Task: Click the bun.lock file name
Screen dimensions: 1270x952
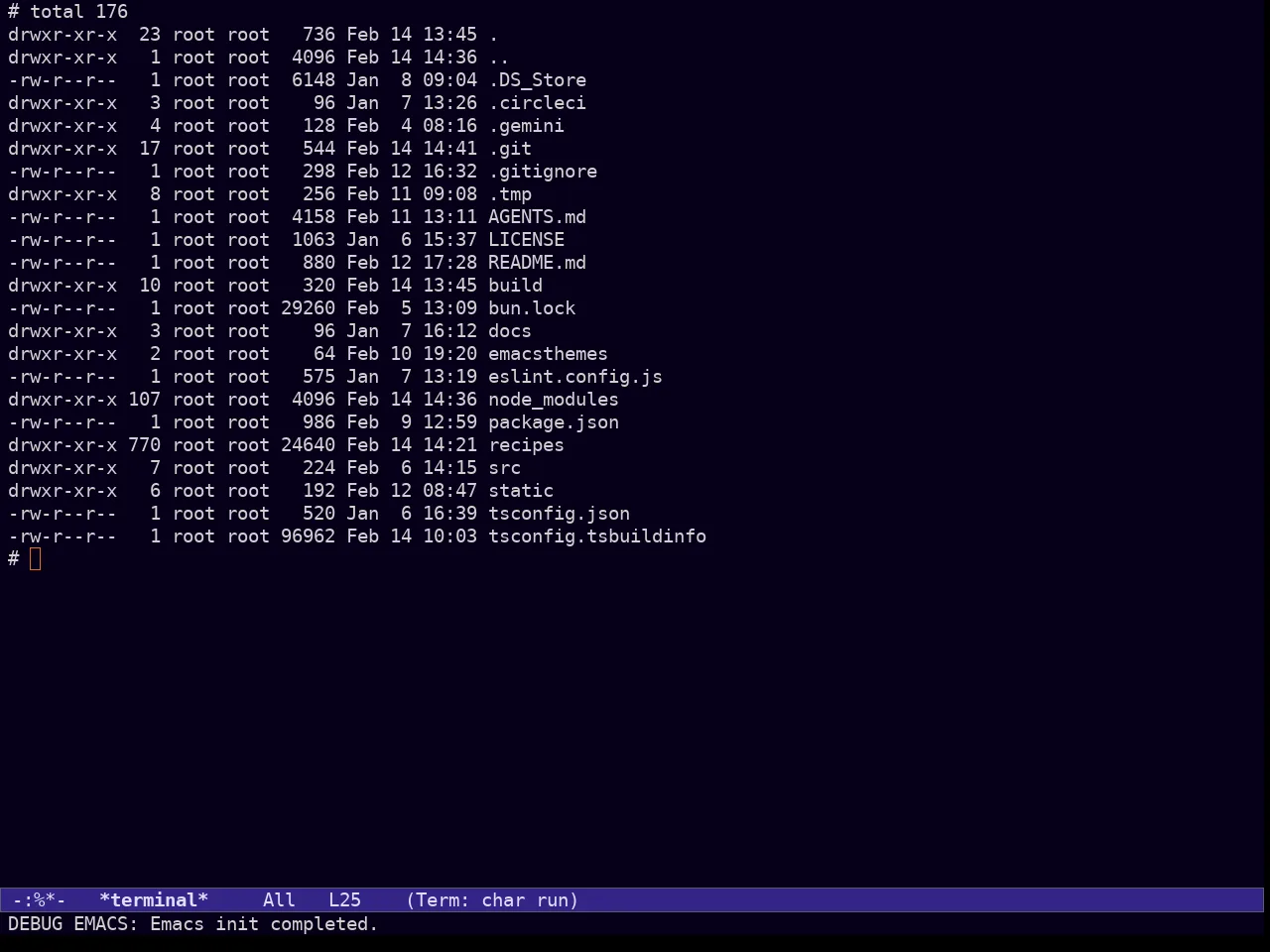Action: click(532, 308)
